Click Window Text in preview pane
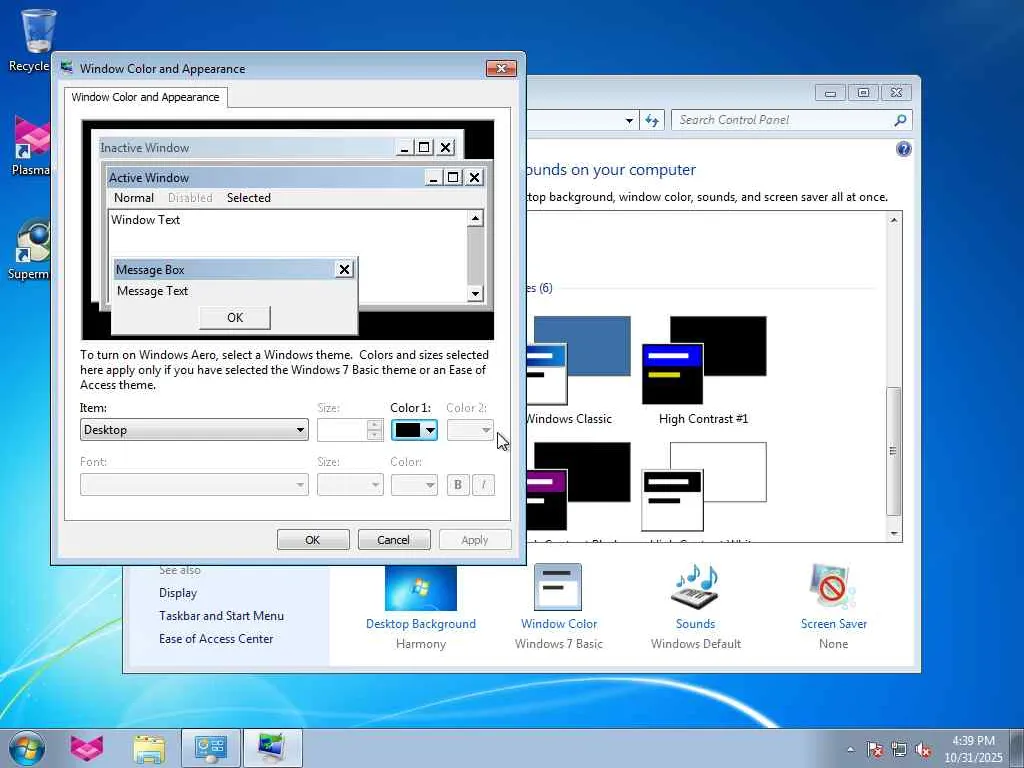This screenshot has width=1024, height=768. point(145,220)
